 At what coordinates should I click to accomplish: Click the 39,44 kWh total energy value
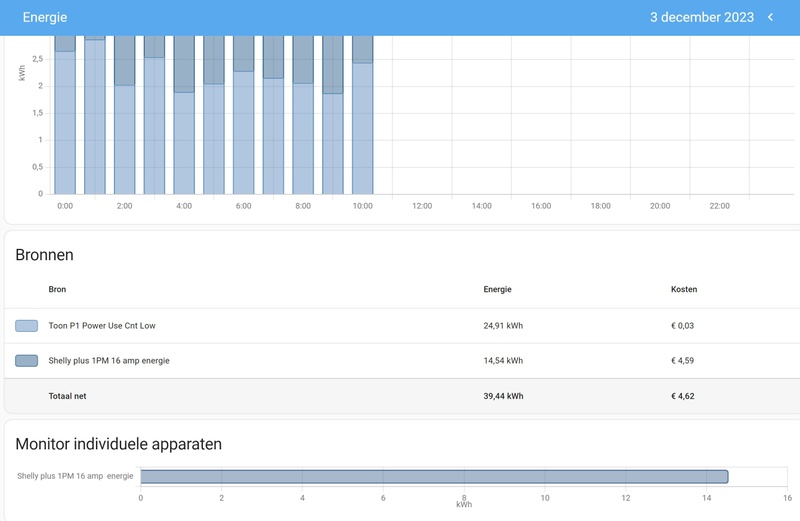503,396
